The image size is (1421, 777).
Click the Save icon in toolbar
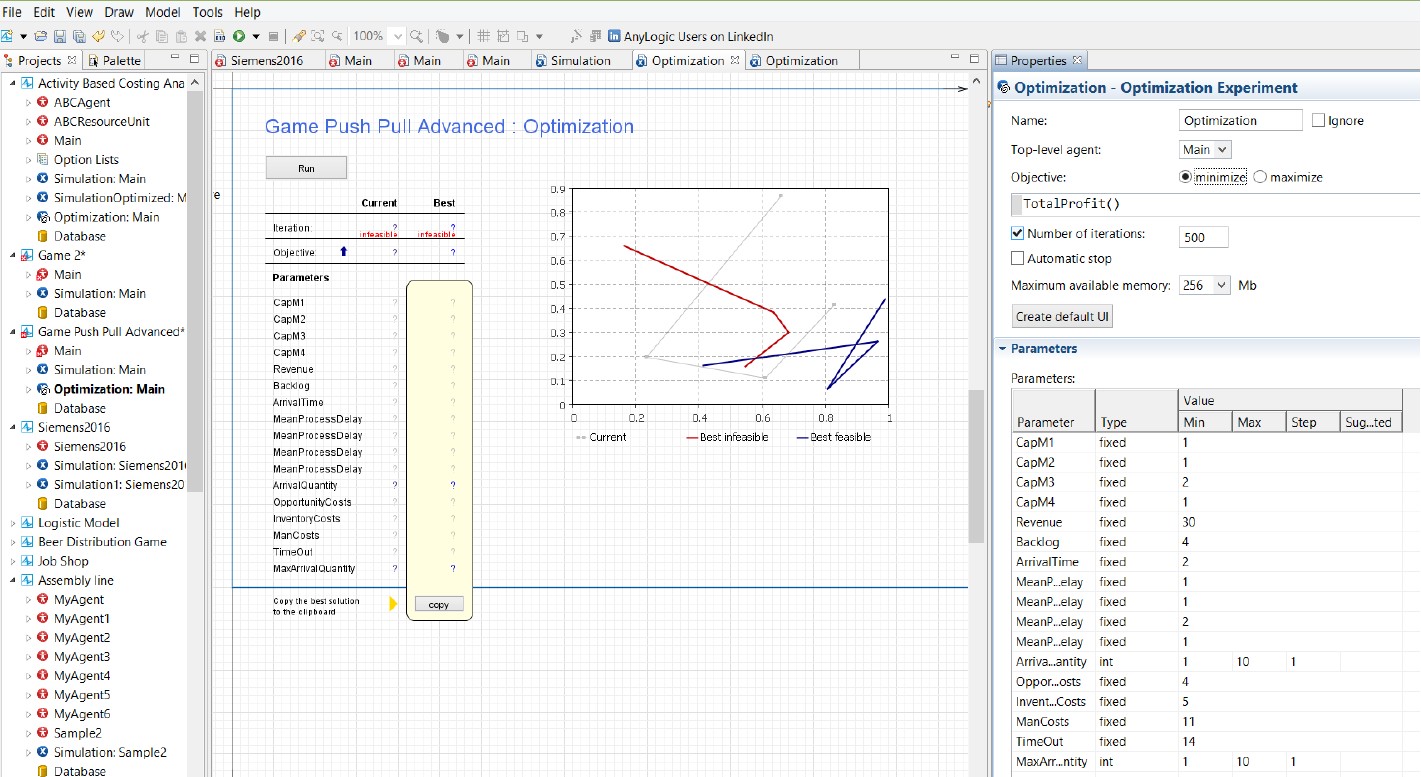(59, 36)
